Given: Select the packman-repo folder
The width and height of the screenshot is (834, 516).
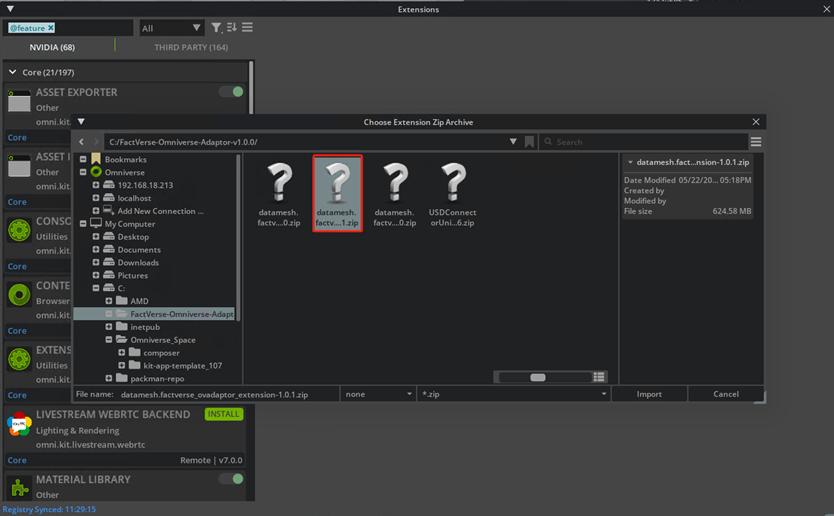Looking at the screenshot, I should click(x=157, y=378).
